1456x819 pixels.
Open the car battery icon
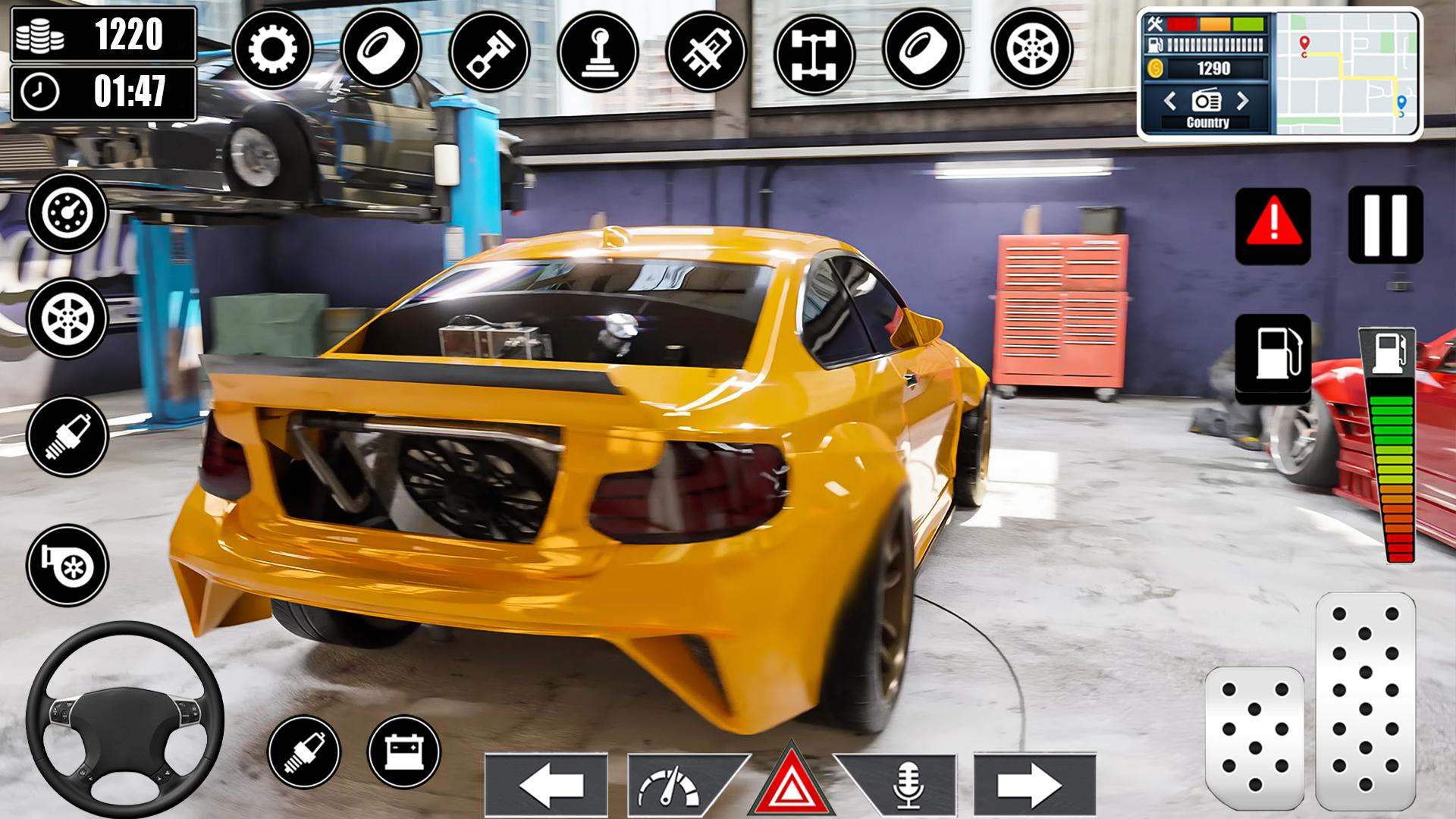coord(403,752)
